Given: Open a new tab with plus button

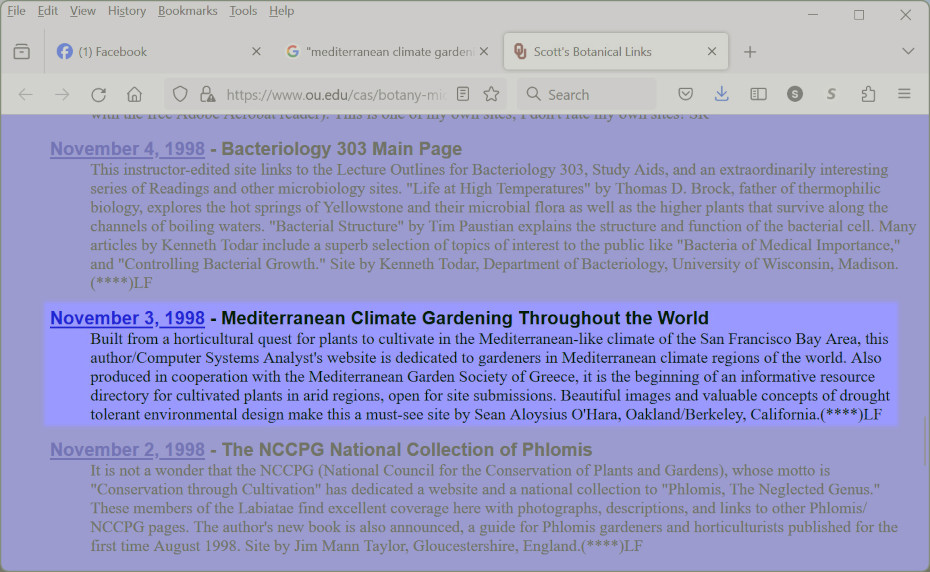Looking at the screenshot, I should point(750,51).
